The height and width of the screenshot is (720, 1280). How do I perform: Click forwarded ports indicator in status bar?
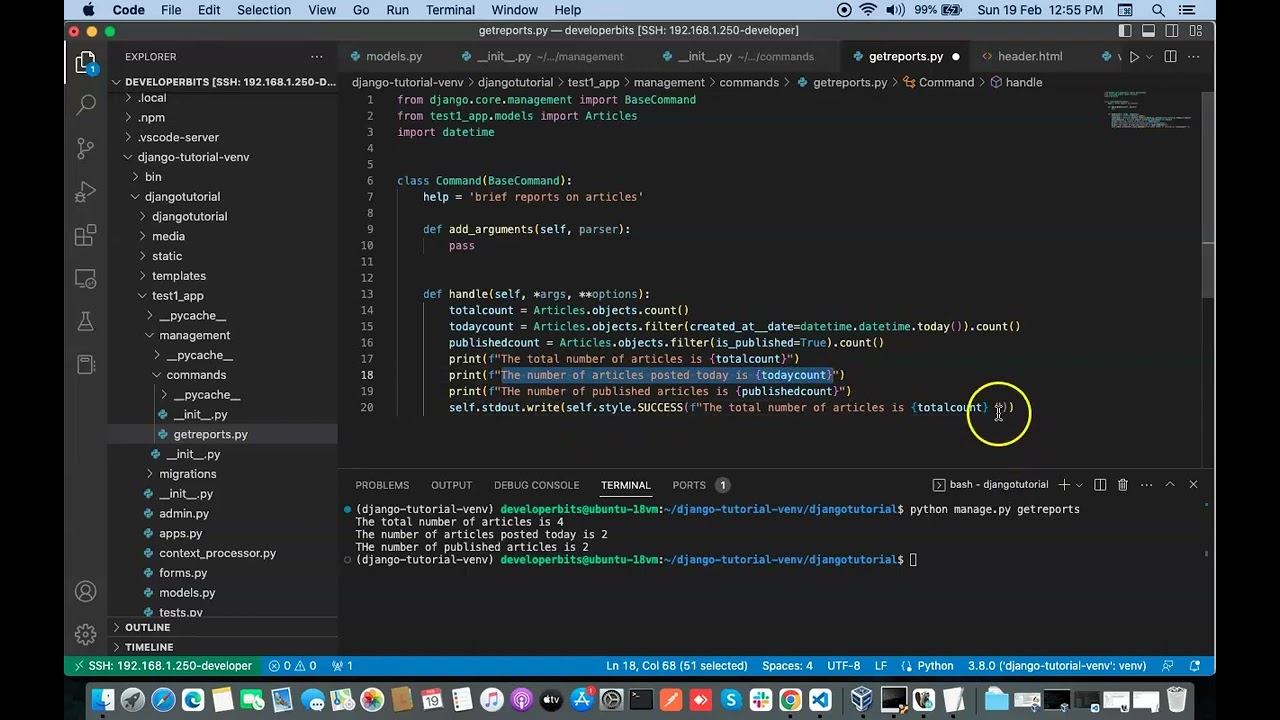pos(342,666)
